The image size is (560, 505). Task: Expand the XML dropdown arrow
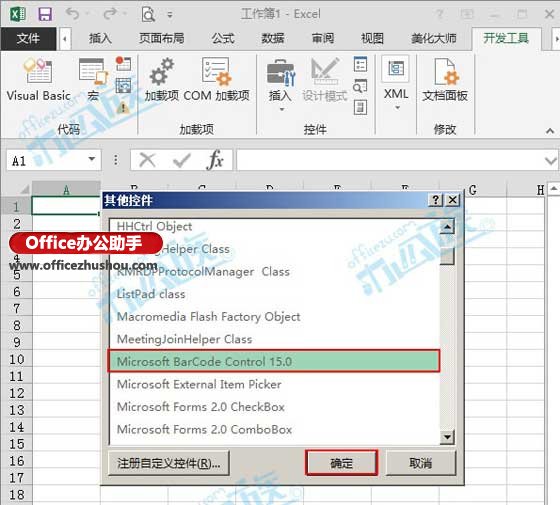[398, 108]
